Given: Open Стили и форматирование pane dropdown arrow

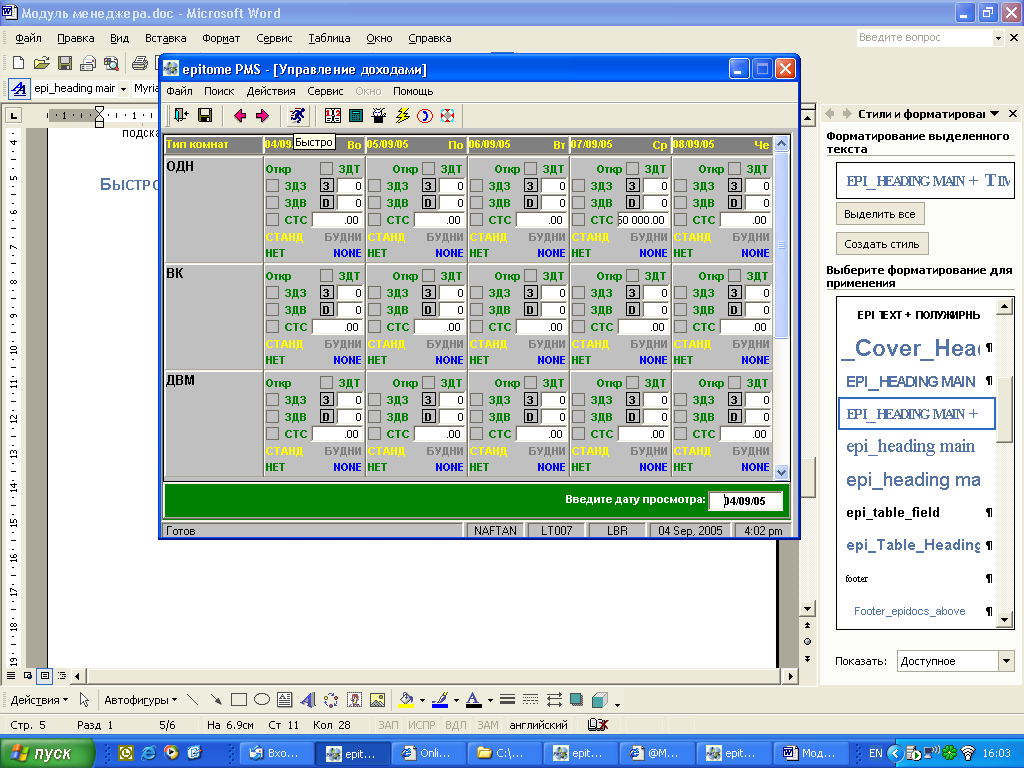Looking at the screenshot, I should [995, 114].
